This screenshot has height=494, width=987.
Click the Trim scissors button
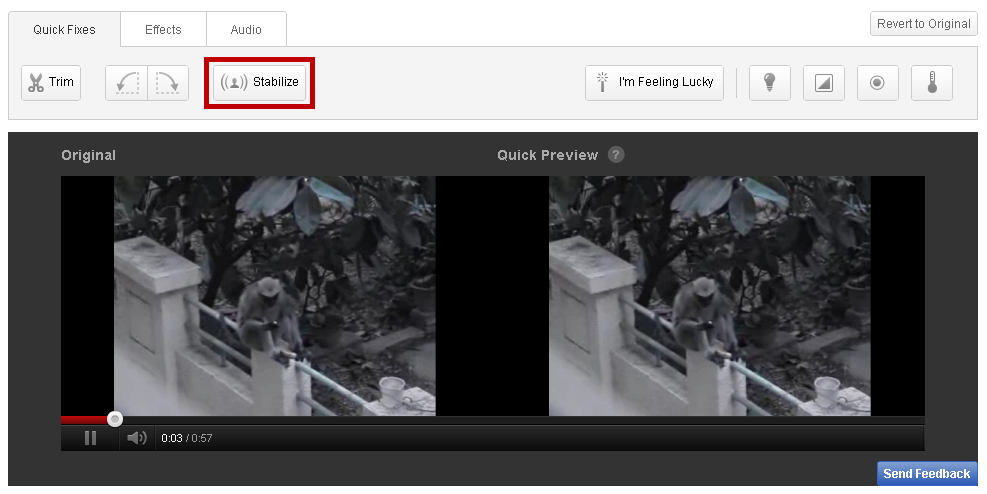[x=51, y=82]
